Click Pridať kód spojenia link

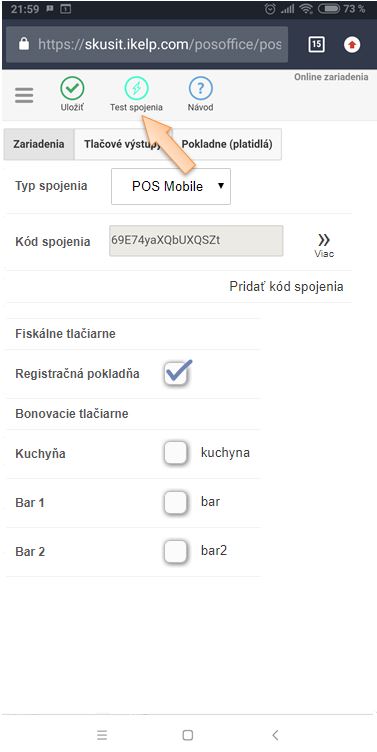pos(286,287)
